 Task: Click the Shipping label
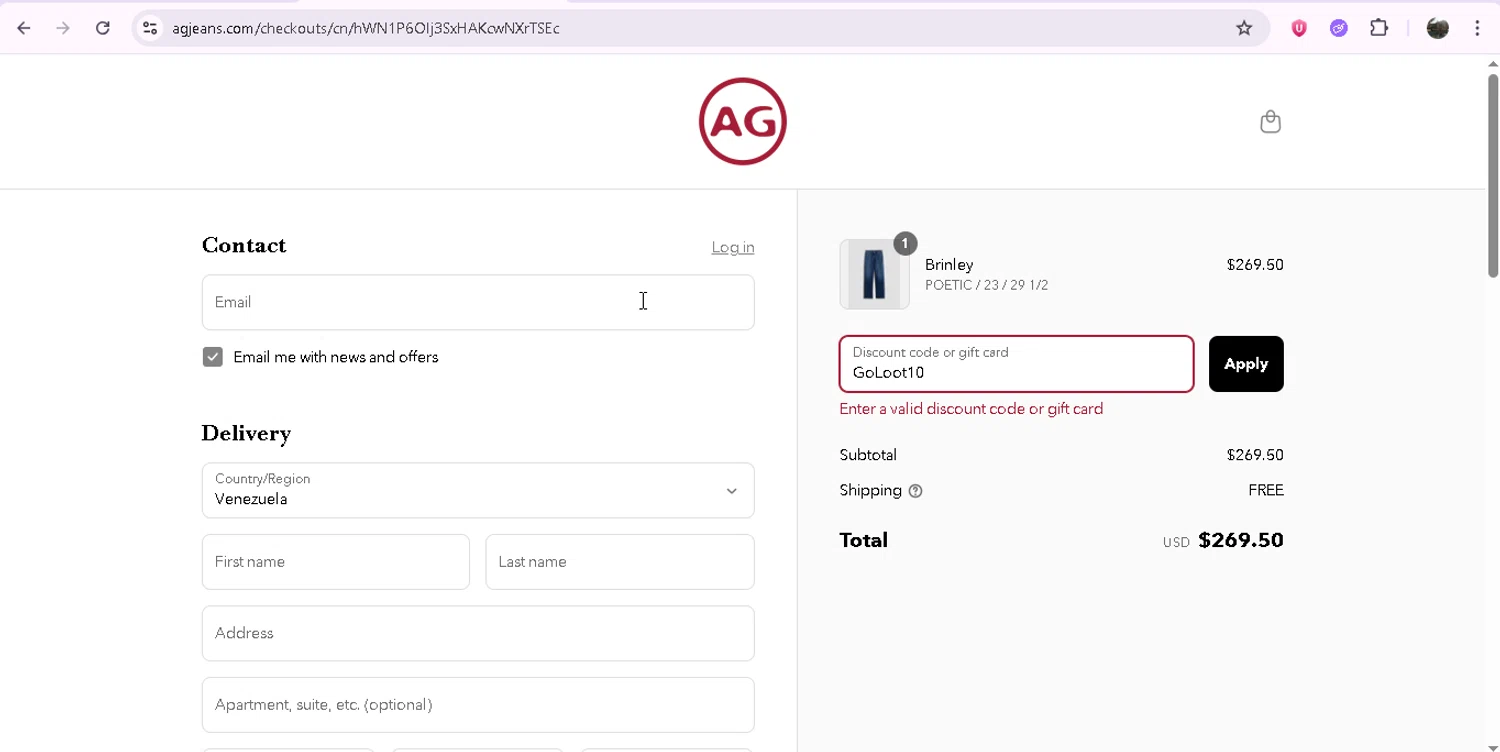[x=871, y=490]
